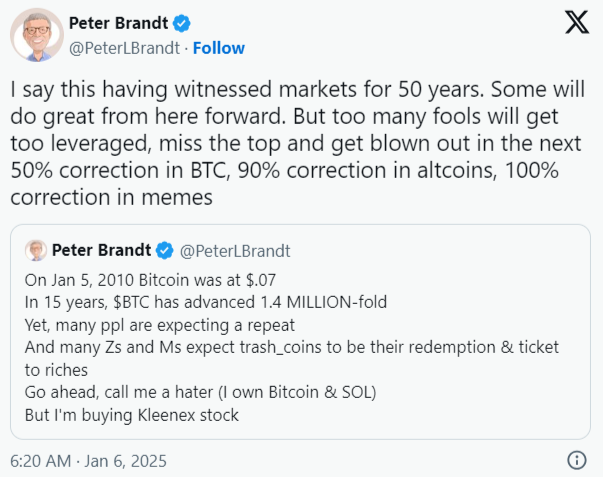Viewport: 603px width, 477px height.
Task: Click the quoted tweet's verified badge
Action: (165, 250)
